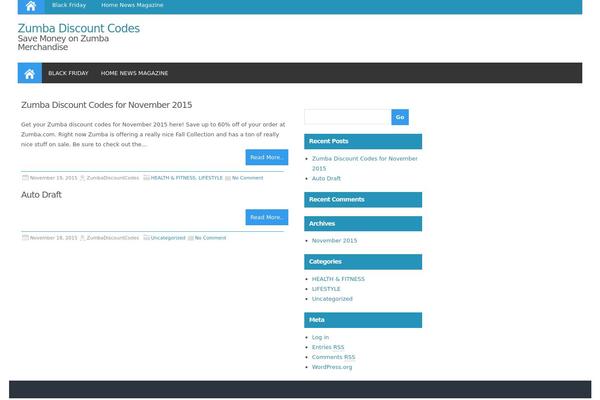
Task: Click Read More for the Auto Draft post
Action: 267,217
